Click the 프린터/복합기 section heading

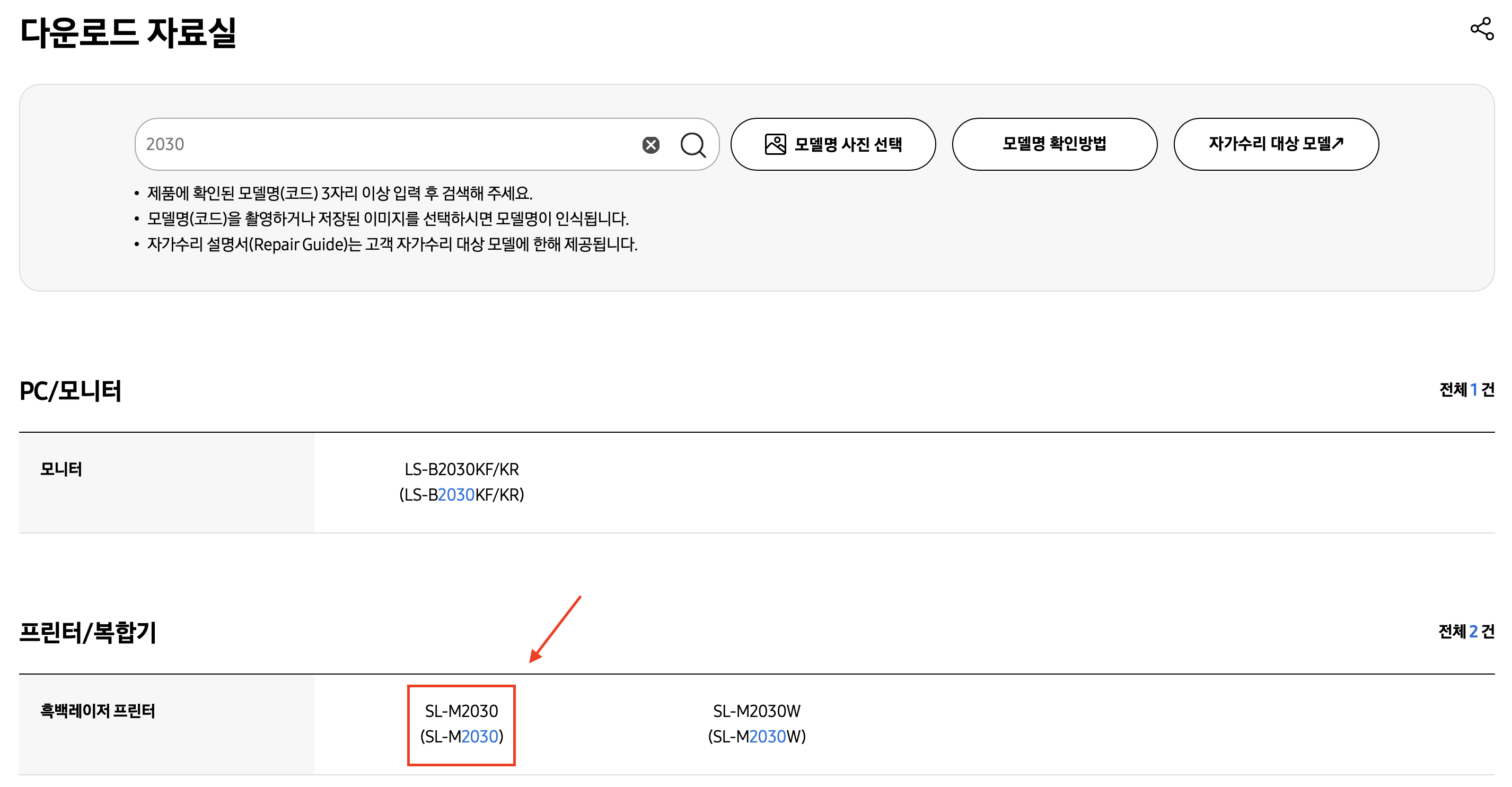pyautogui.click(x=88, y=632)
